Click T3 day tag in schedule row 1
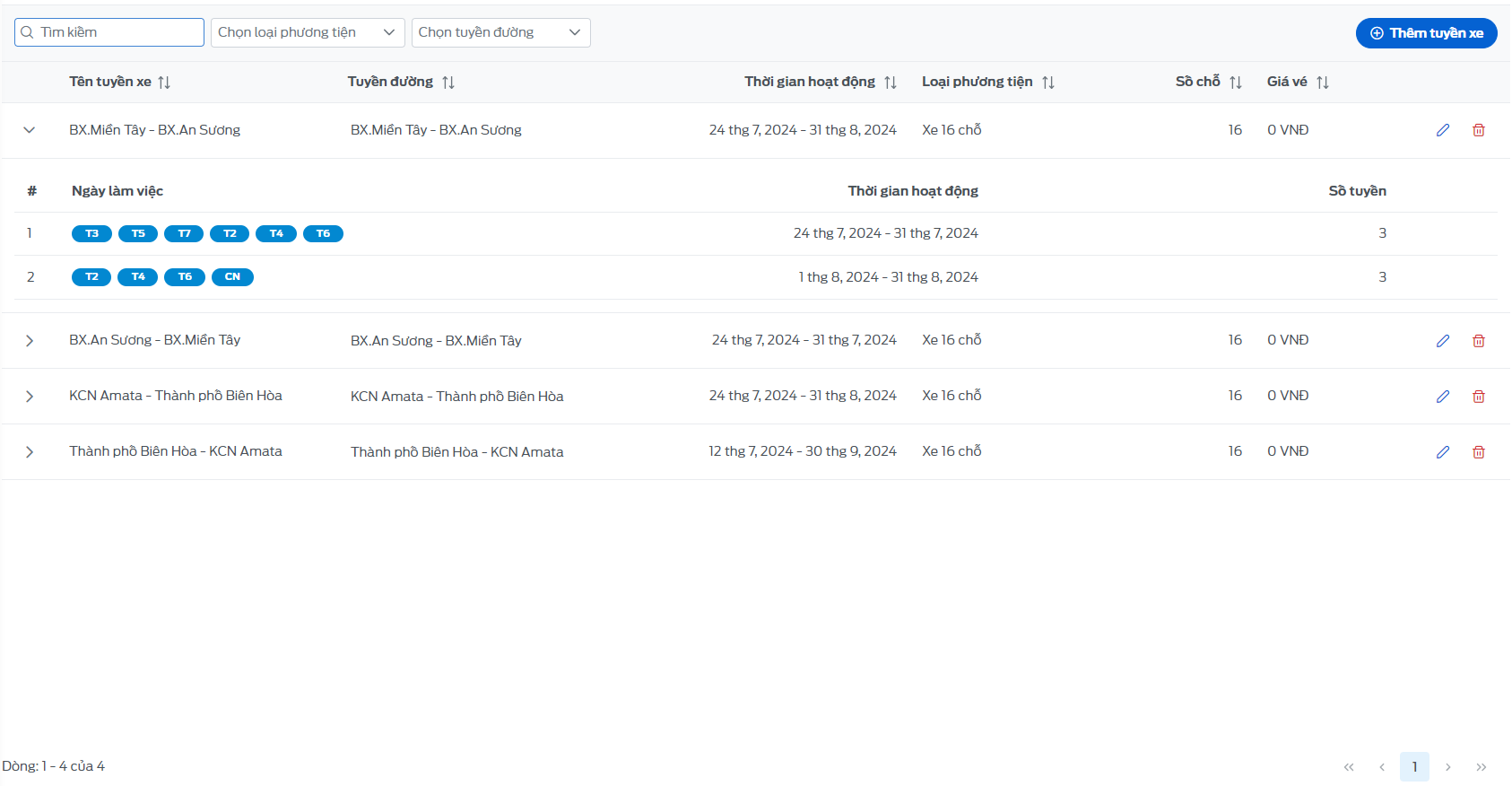The image size is (1512, 786). (x=91, y=234)
